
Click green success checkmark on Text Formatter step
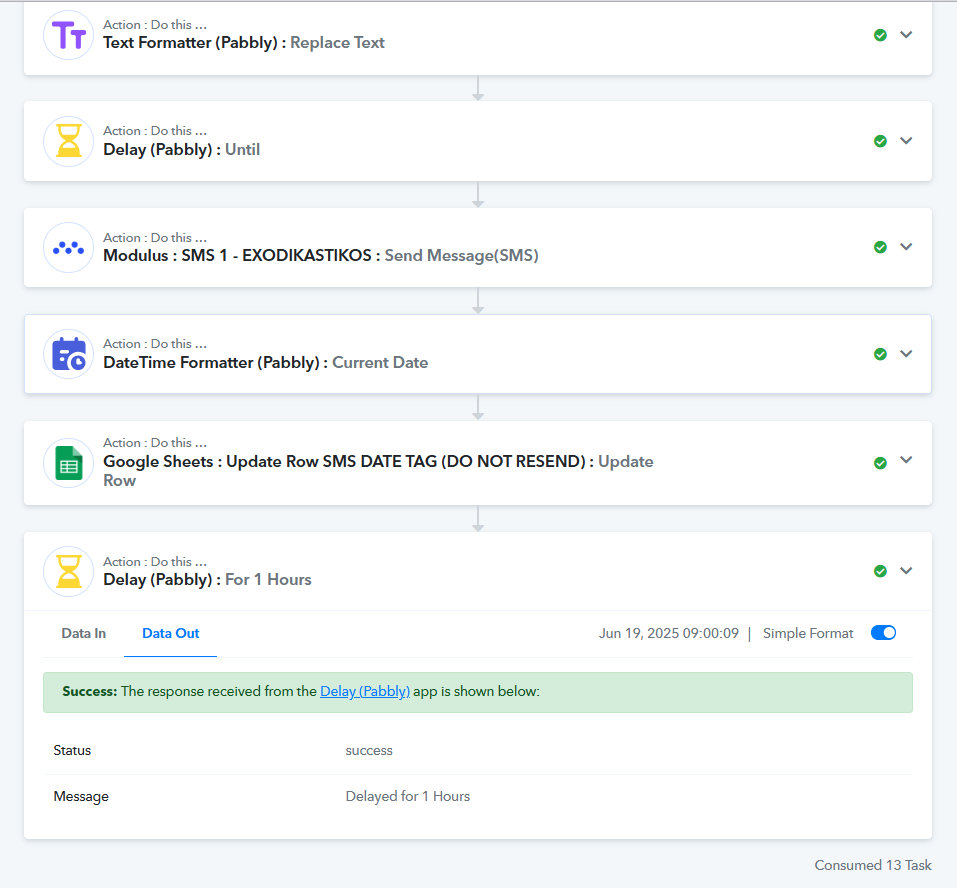(880, 35)
